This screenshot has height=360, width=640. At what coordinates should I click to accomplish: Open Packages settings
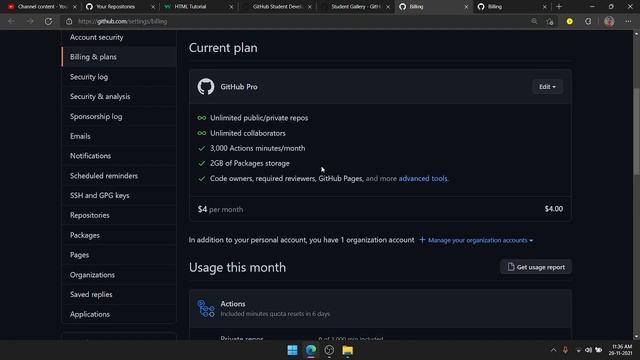point(84,235)
